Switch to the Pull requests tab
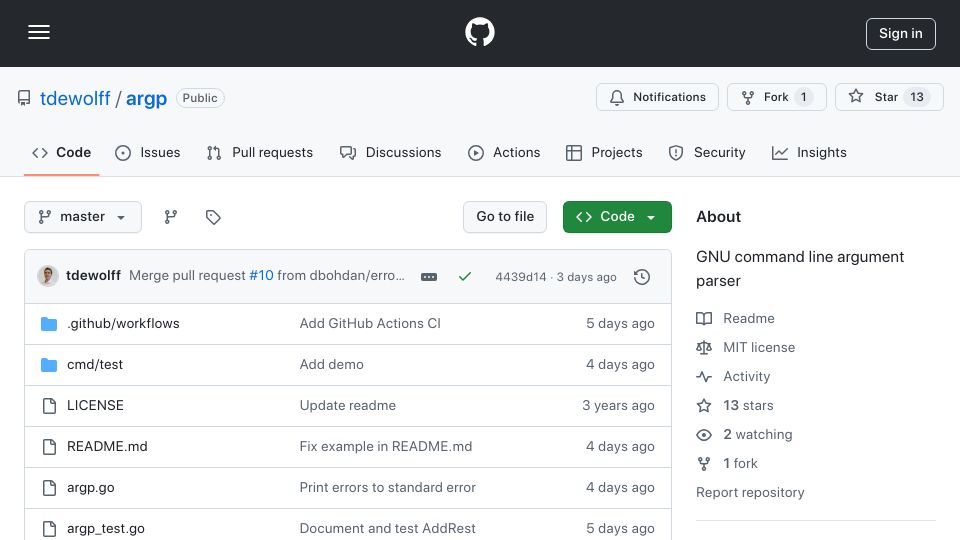The image size is (960, 540). coord(260,152)
